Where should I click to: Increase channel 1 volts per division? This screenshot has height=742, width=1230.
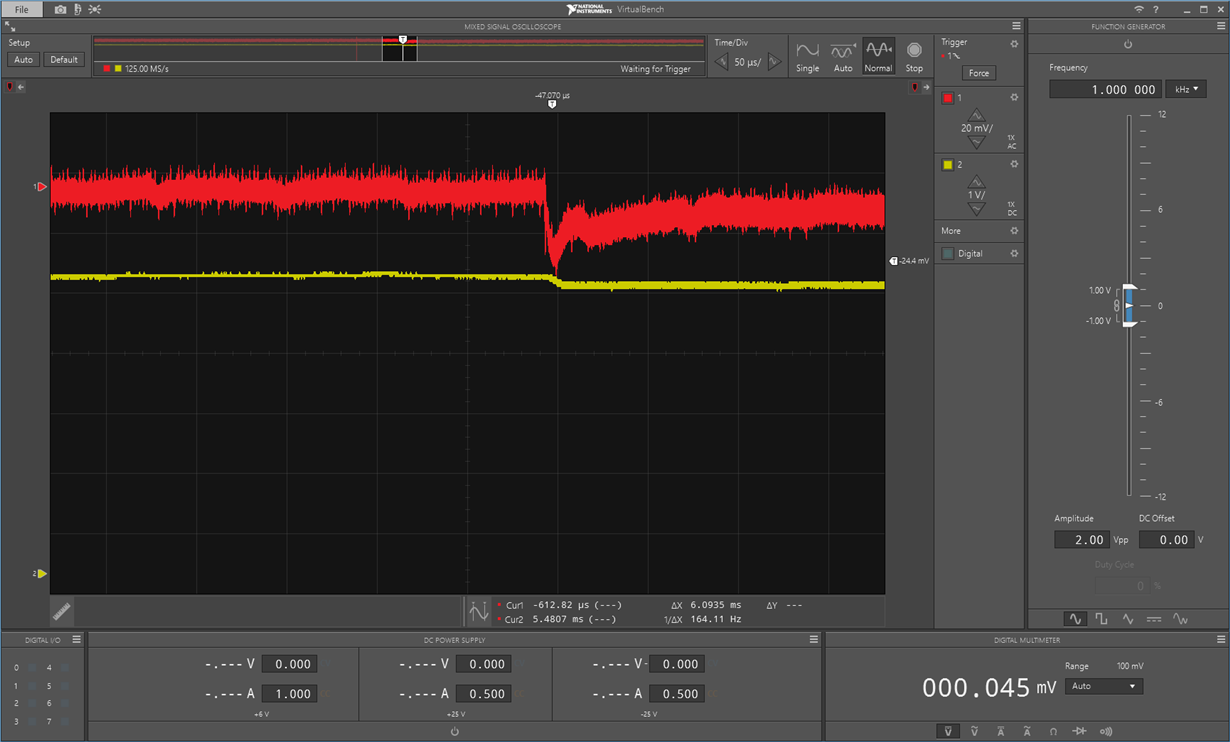(977, 116)
